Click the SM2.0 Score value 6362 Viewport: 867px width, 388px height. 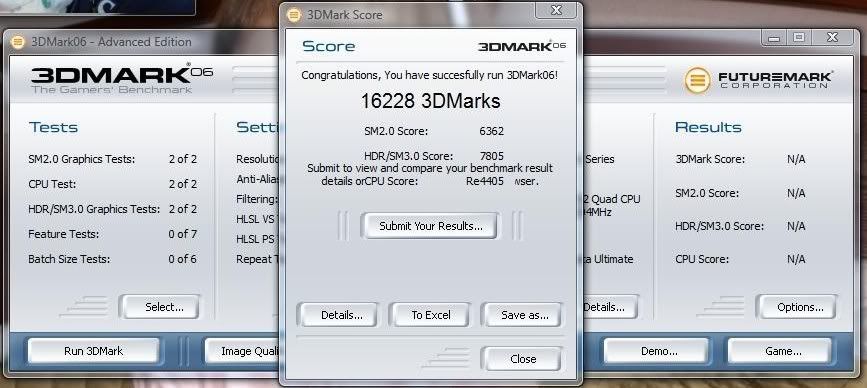tap(492, 132)
